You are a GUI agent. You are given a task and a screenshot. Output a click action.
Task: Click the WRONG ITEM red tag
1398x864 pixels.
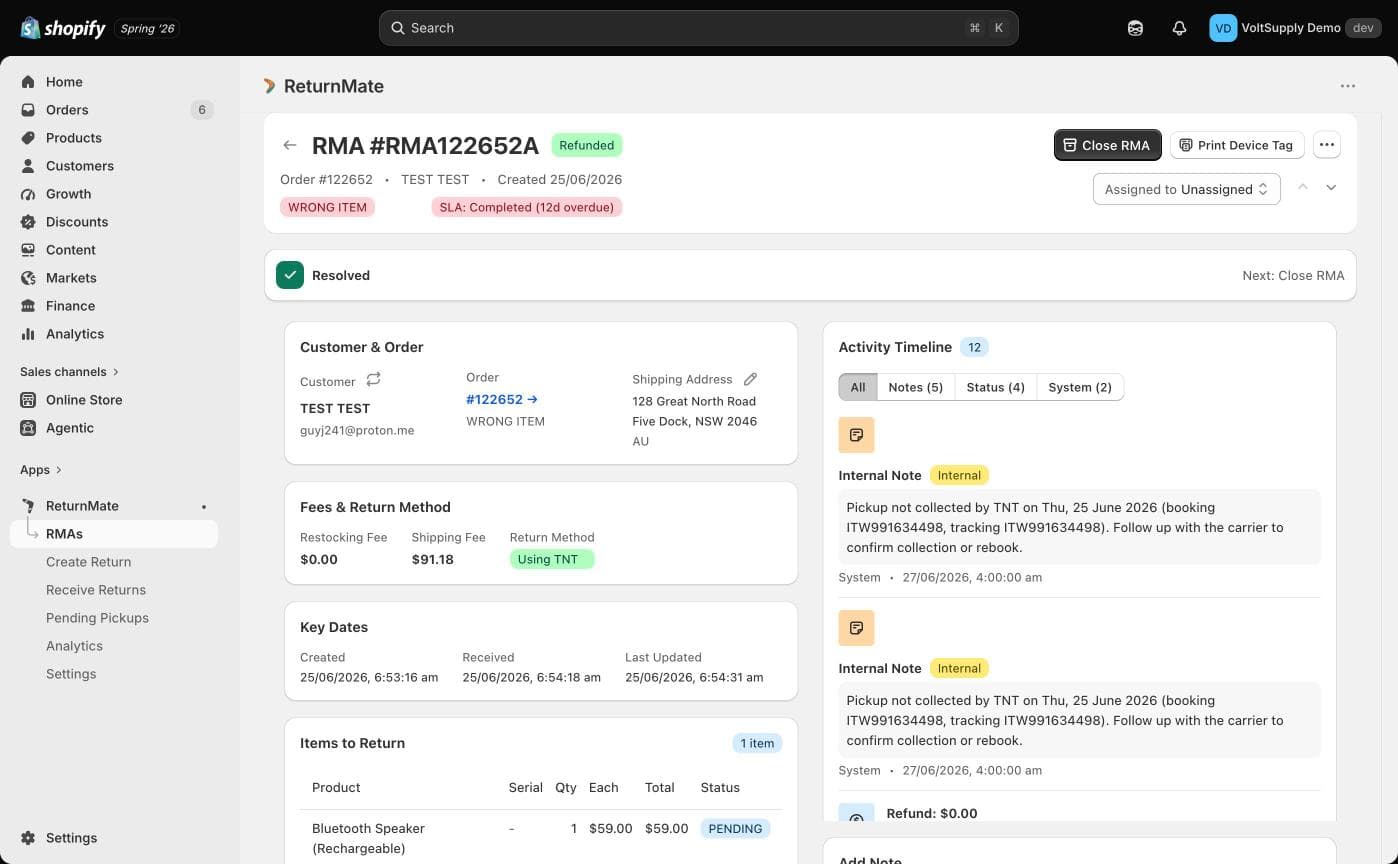(327, 207)
